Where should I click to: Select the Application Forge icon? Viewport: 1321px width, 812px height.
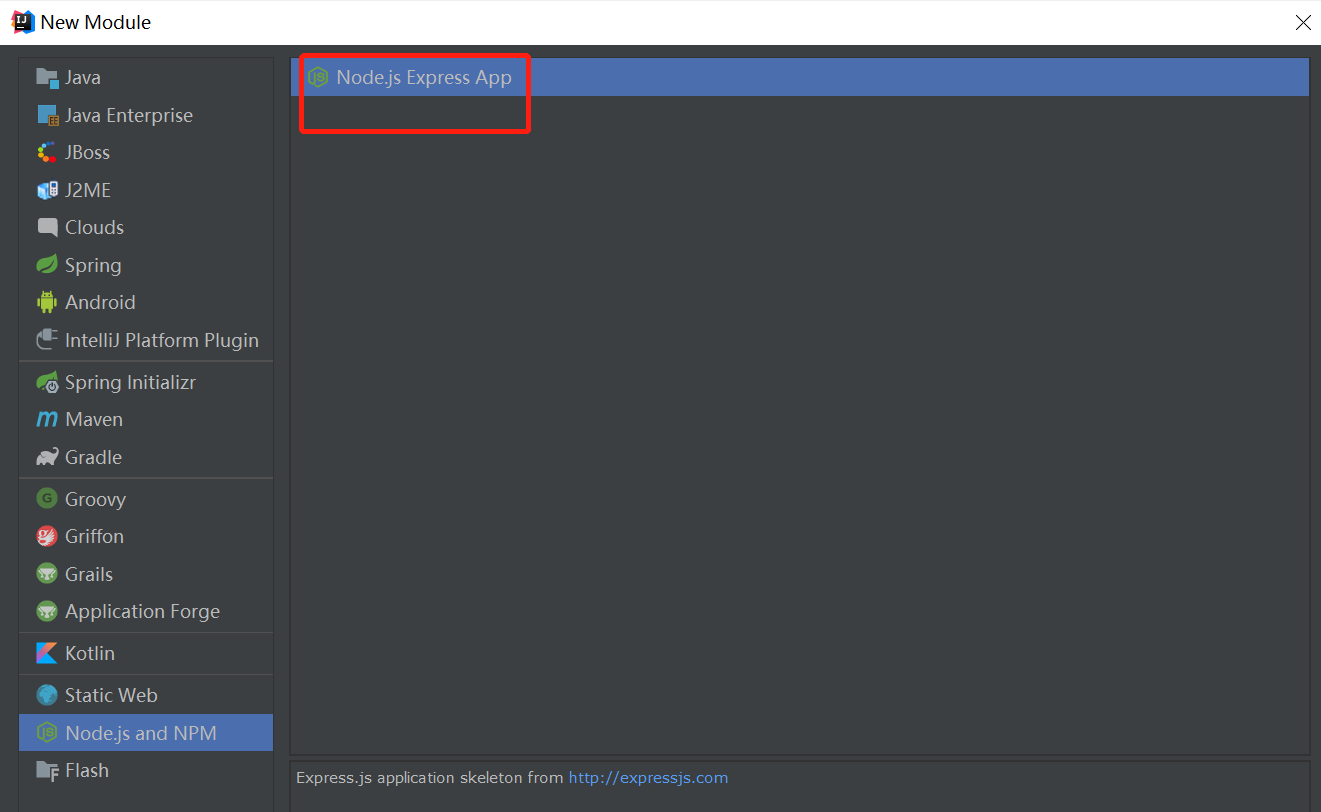pos(47,611)
